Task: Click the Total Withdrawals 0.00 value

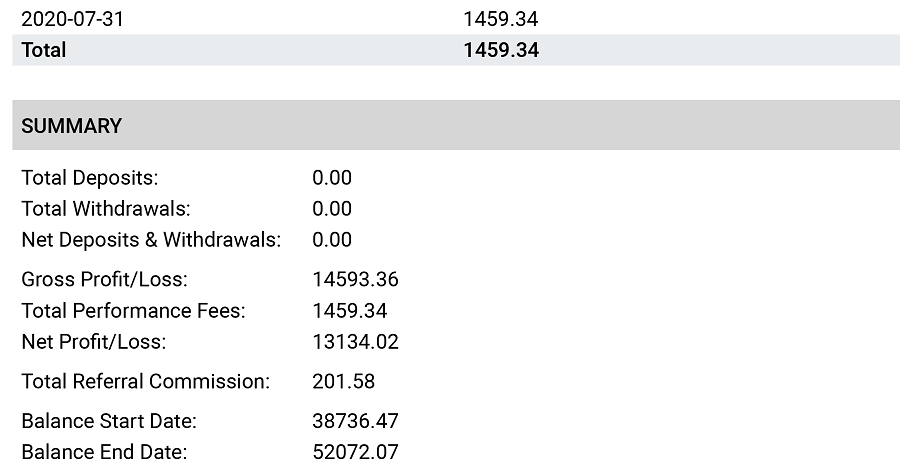Action: click(x=332, y=209)
